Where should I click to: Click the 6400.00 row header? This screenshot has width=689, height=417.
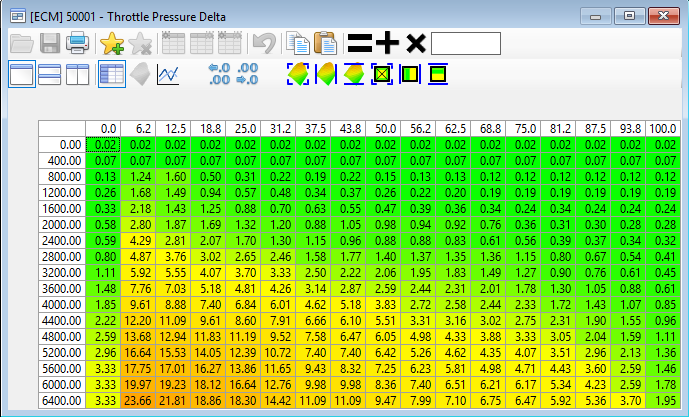[x=62, y=400]
